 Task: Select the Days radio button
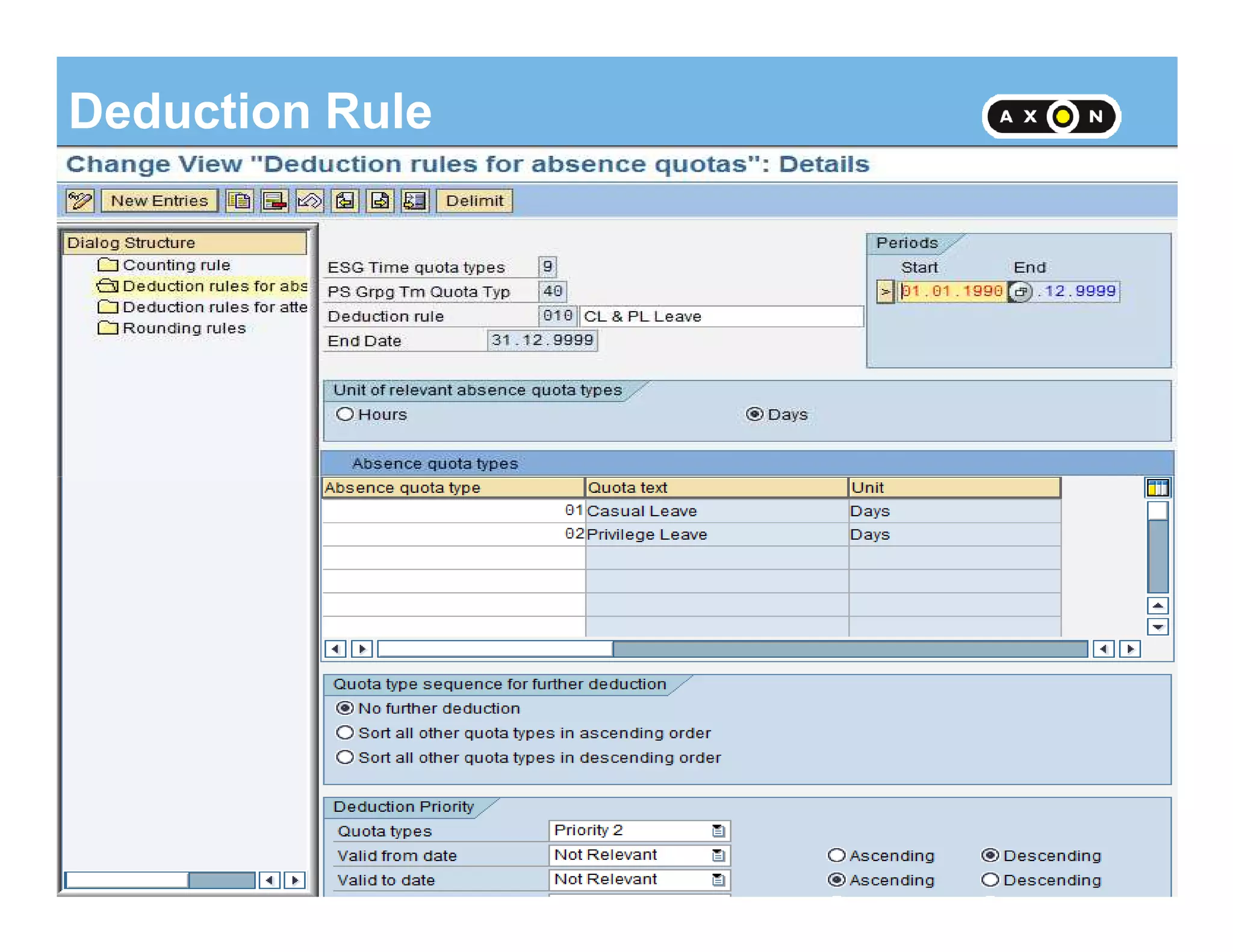(754, 414)
